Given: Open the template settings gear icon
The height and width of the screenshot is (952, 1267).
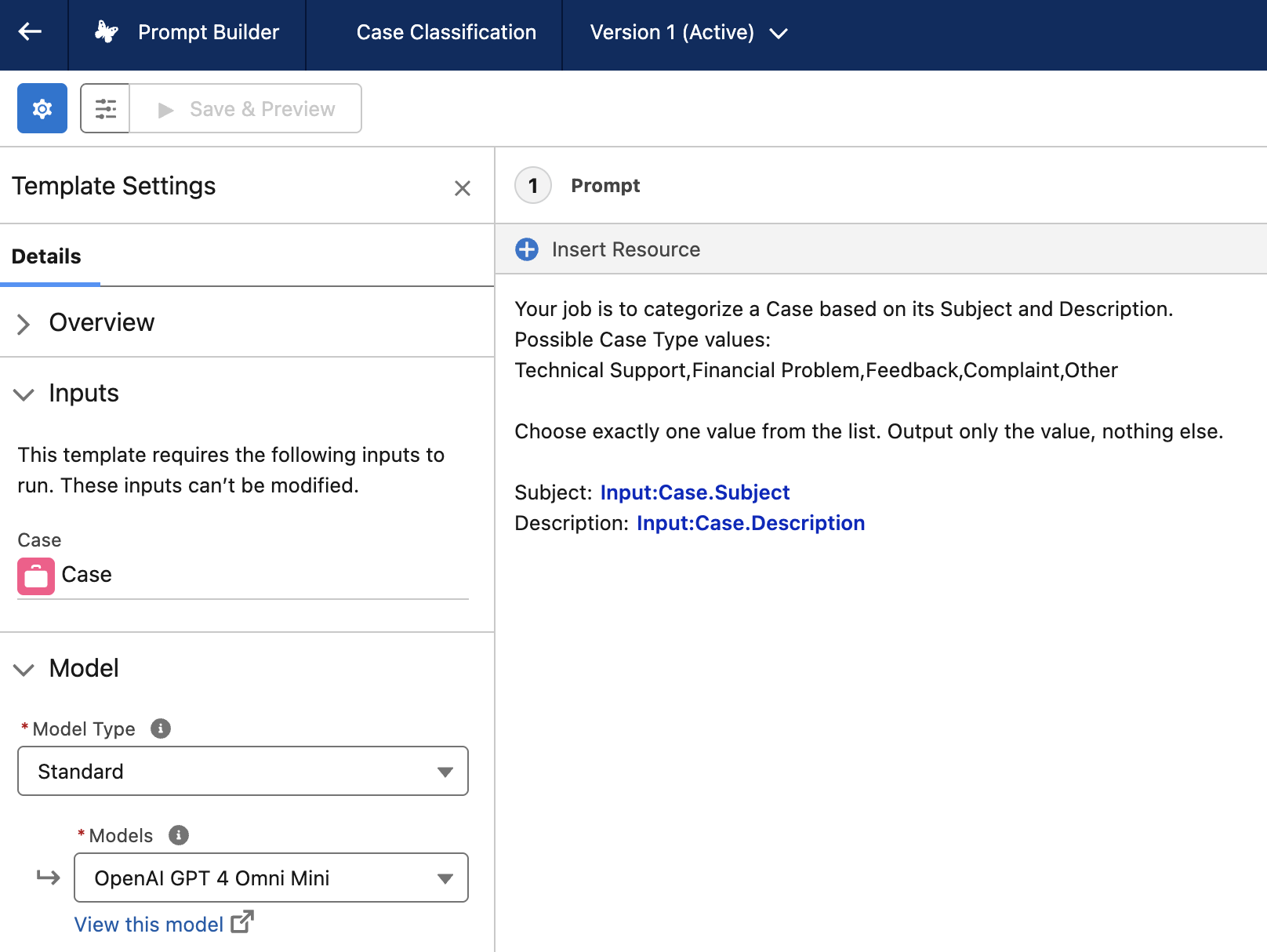Looking at the screenshot, I should [42, 108].
